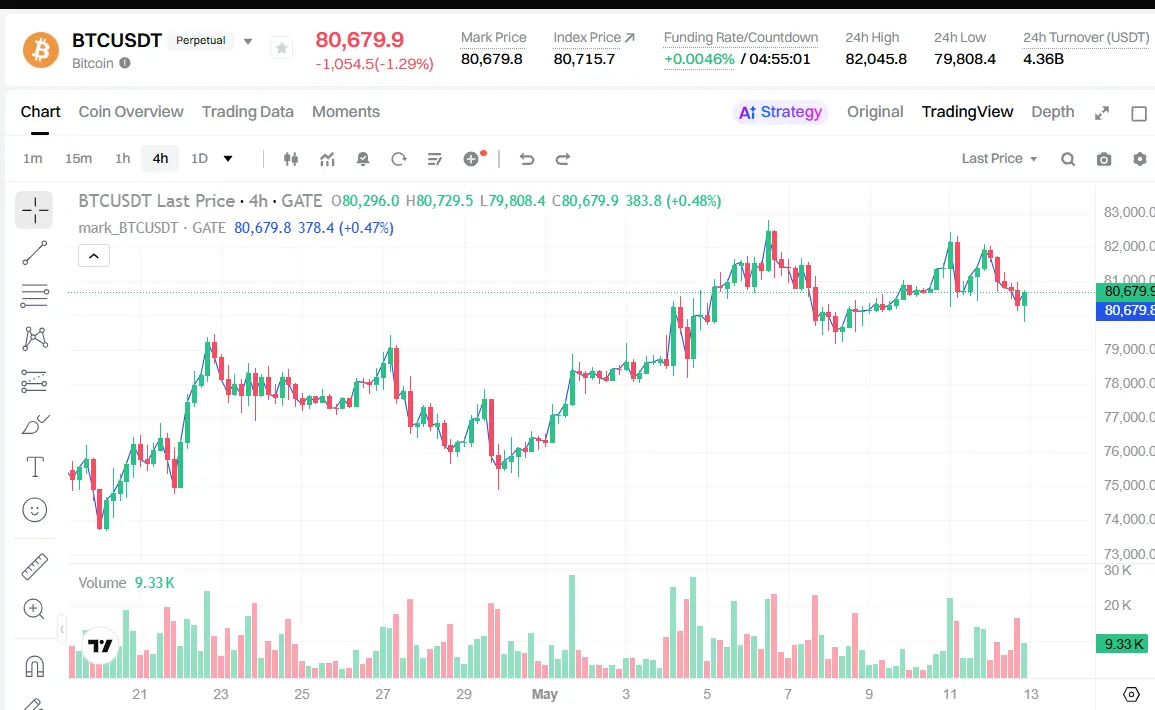Click the 9.33 K volume axis label
This screenshot has height=710, width=1155.
click(x=1123, y=644)
